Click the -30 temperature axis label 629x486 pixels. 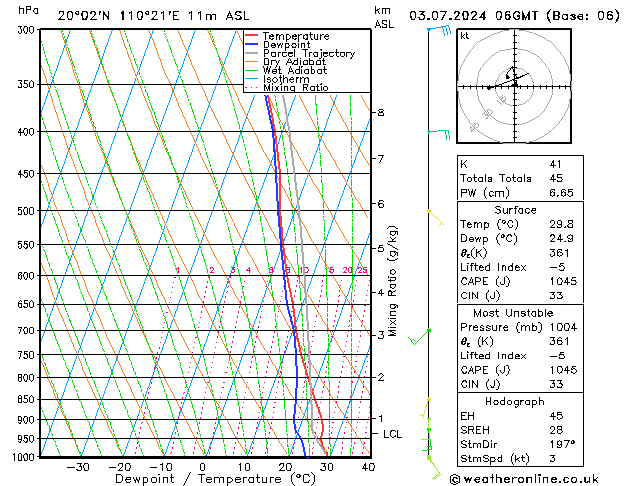(77, 467)
